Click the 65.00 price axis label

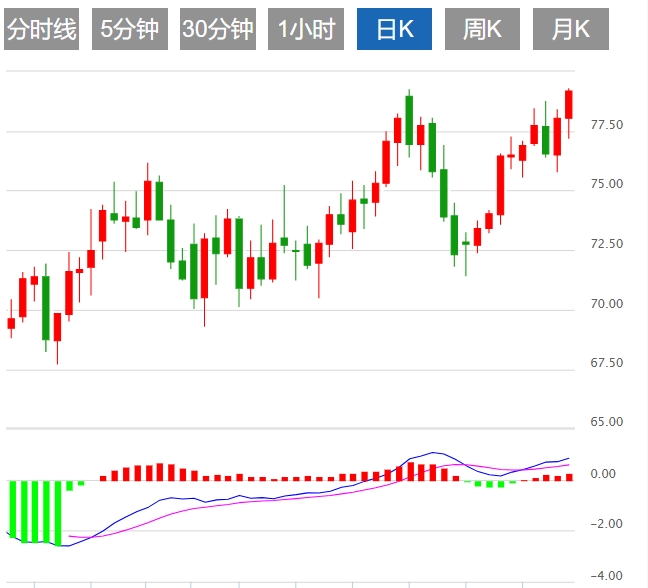[x=607, y=422]
